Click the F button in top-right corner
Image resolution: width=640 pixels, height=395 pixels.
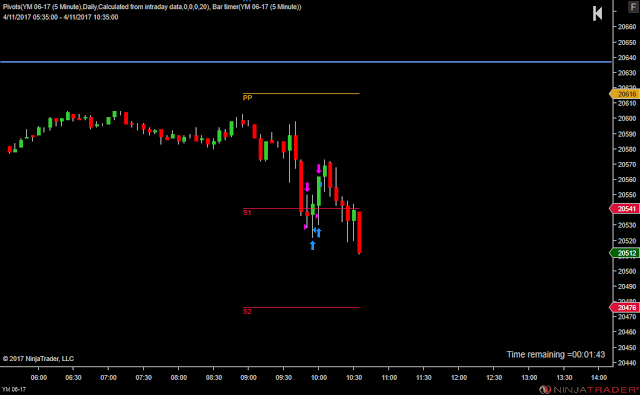coord(633,7)
